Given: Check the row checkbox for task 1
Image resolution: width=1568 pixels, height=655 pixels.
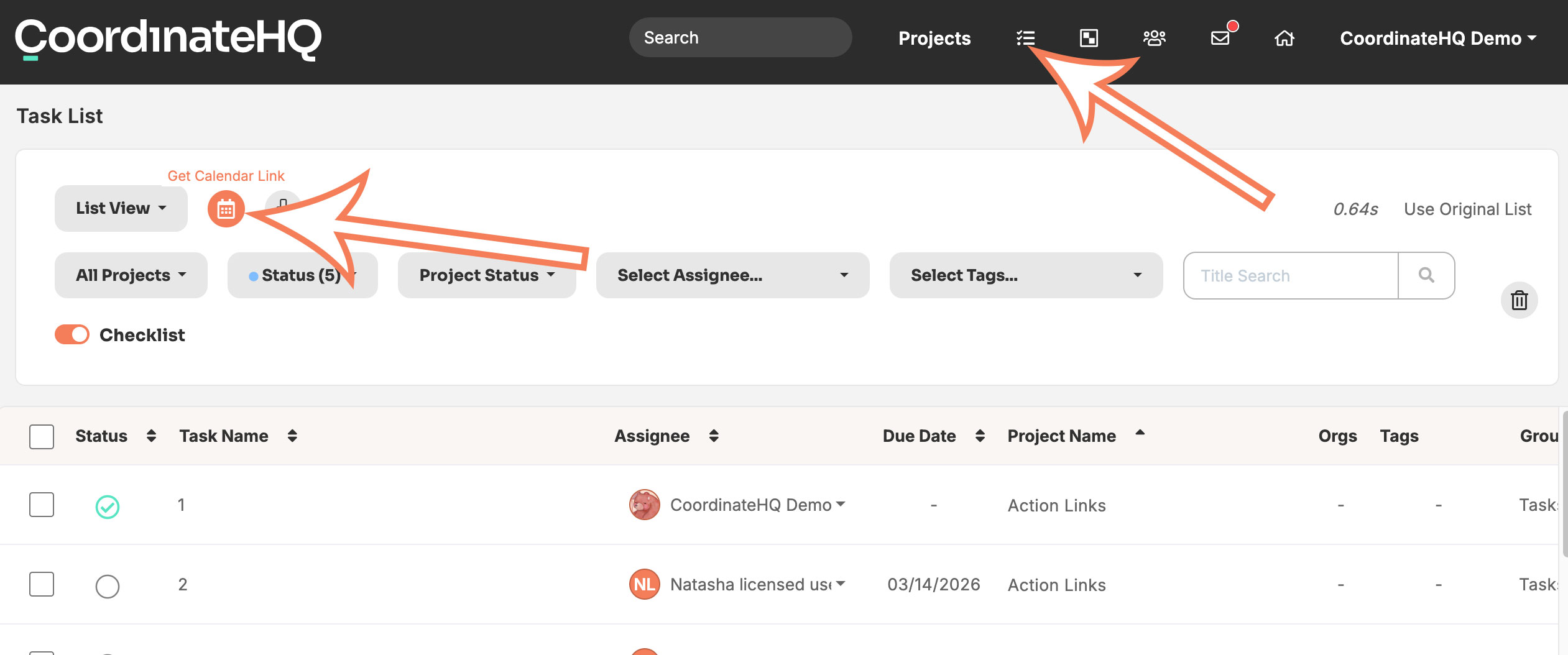Looking at the screenshot, I should pyautogui.click(x=42, y=505).
